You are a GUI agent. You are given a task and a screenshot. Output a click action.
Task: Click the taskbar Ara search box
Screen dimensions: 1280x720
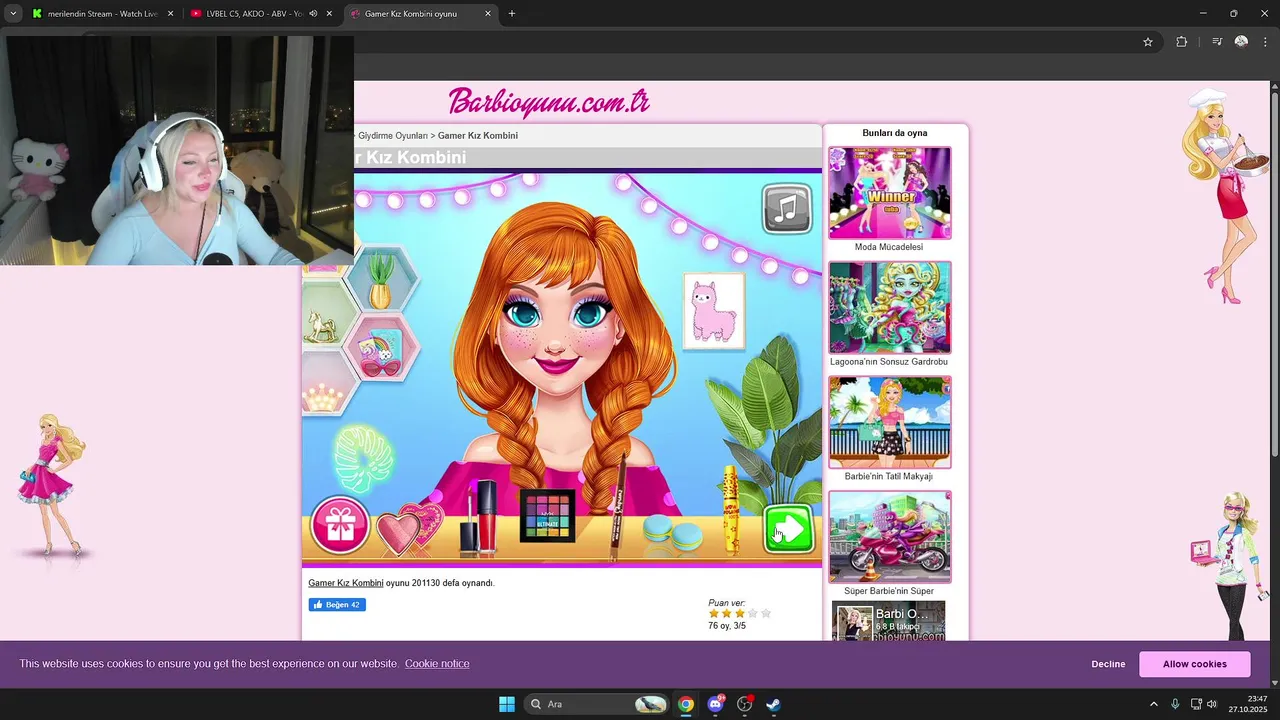tap(597, 704)
